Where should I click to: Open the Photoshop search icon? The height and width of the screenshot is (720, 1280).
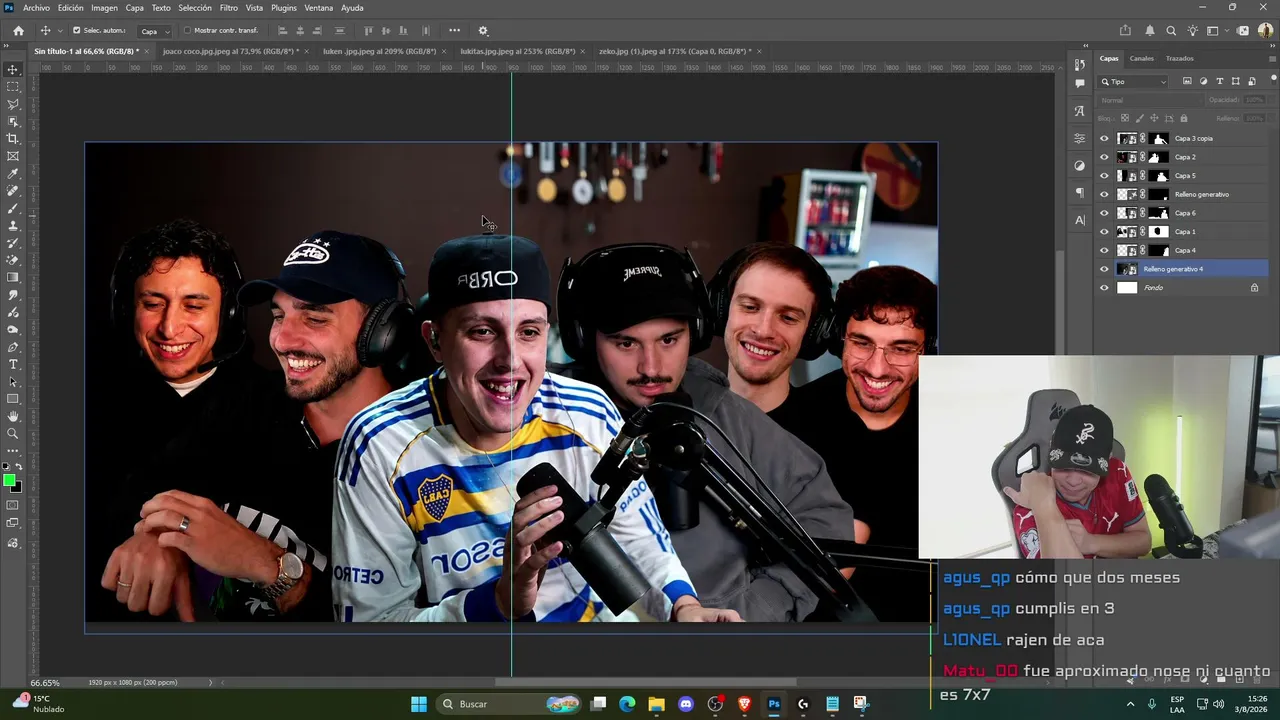point(1171,31)
